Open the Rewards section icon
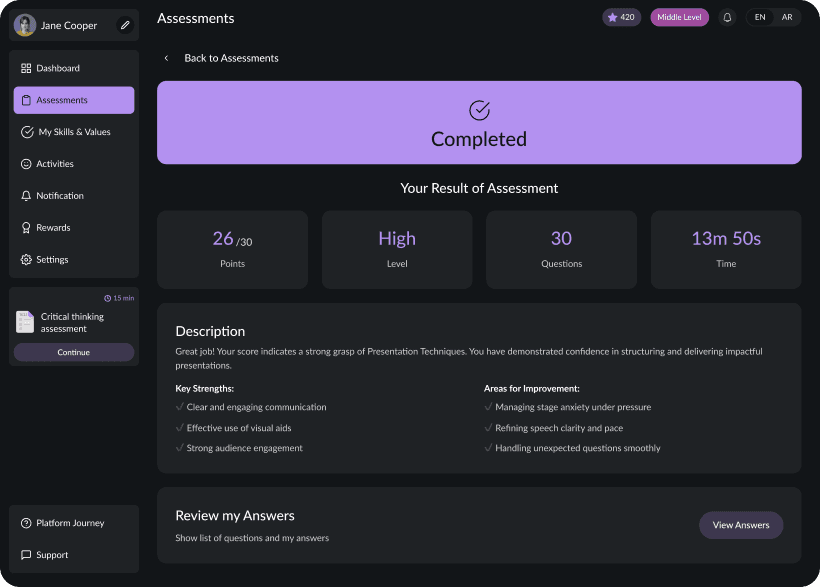The image size is (820, 587). [x=25, y=228]
